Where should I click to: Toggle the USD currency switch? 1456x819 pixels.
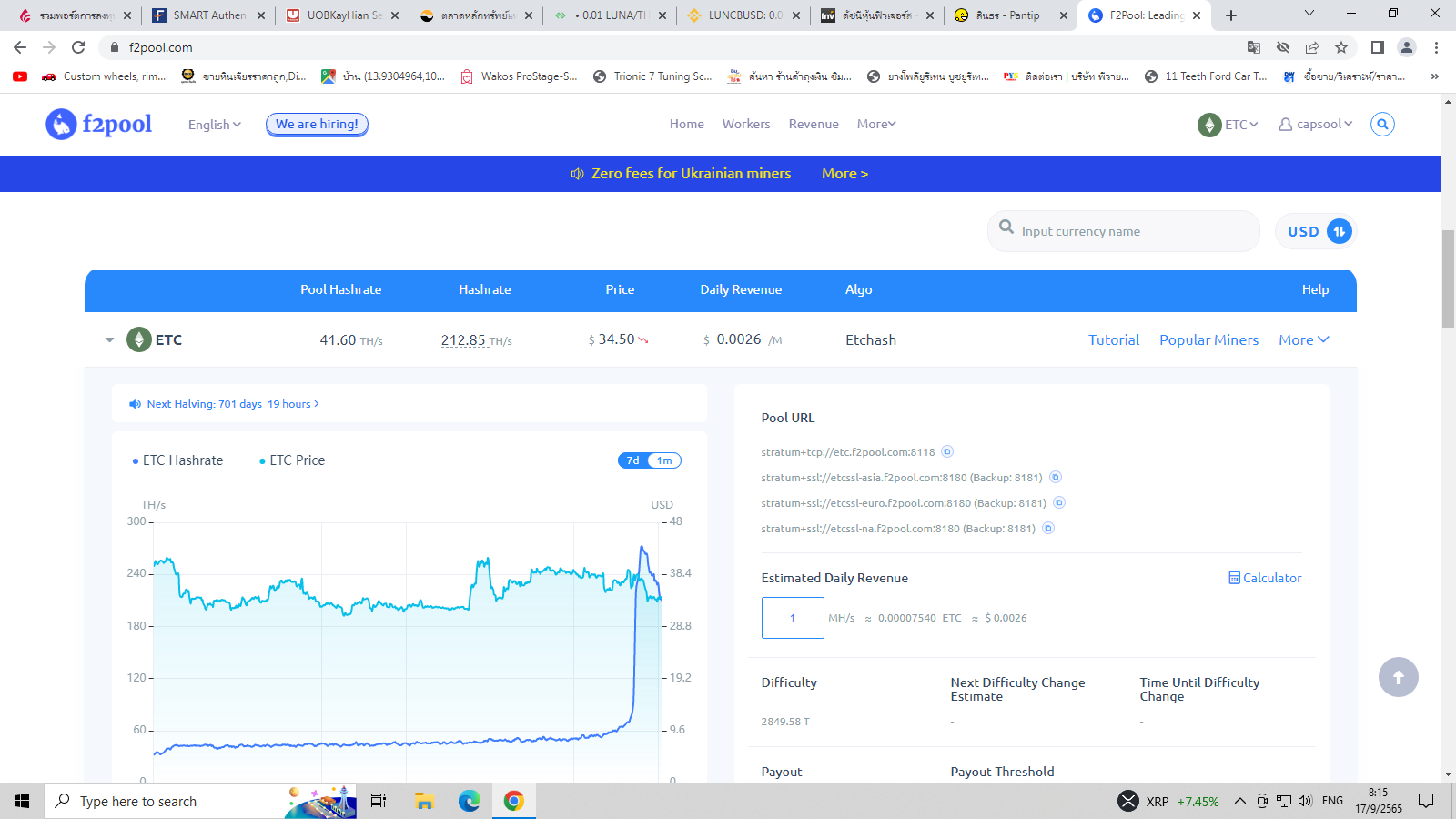tap(1316, 231)
